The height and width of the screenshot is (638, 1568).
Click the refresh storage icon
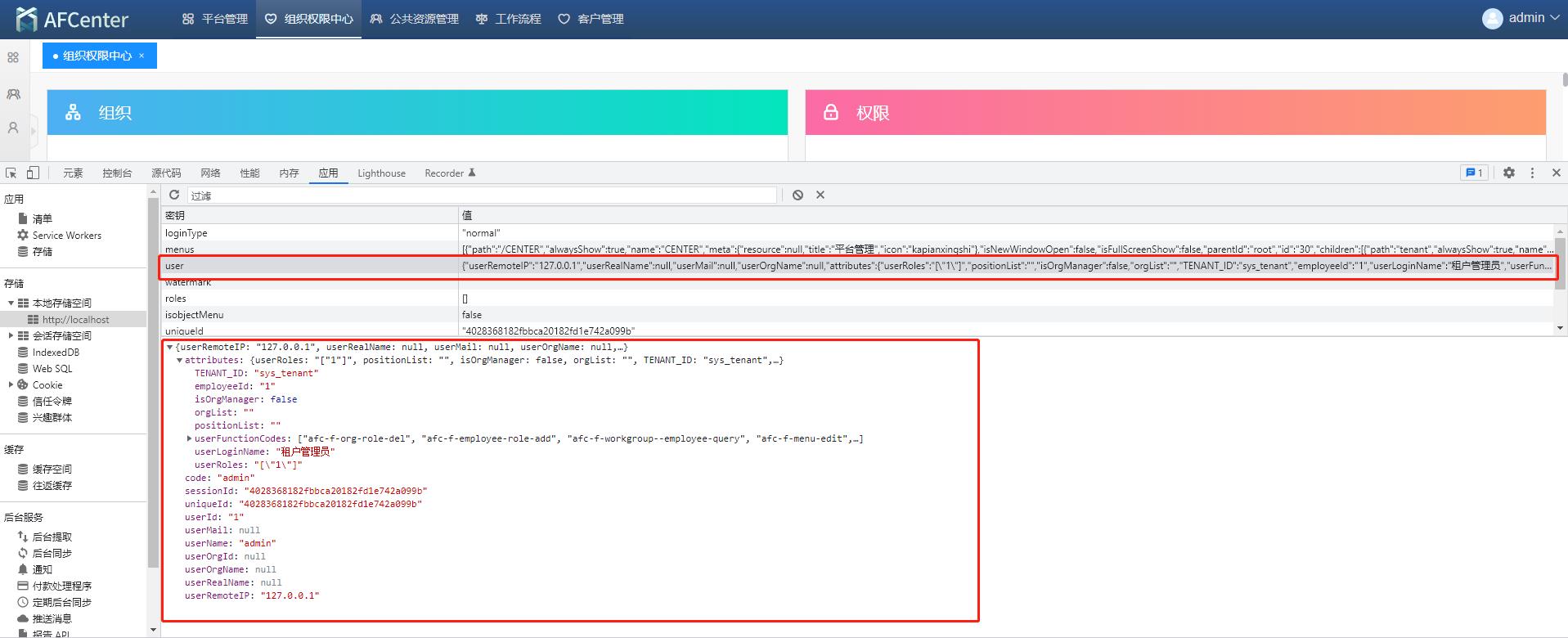174,195
